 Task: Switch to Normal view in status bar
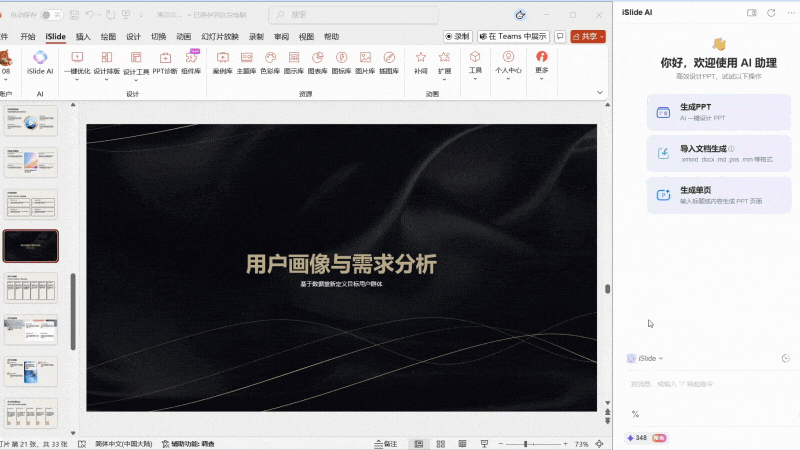tap(419, 444)
